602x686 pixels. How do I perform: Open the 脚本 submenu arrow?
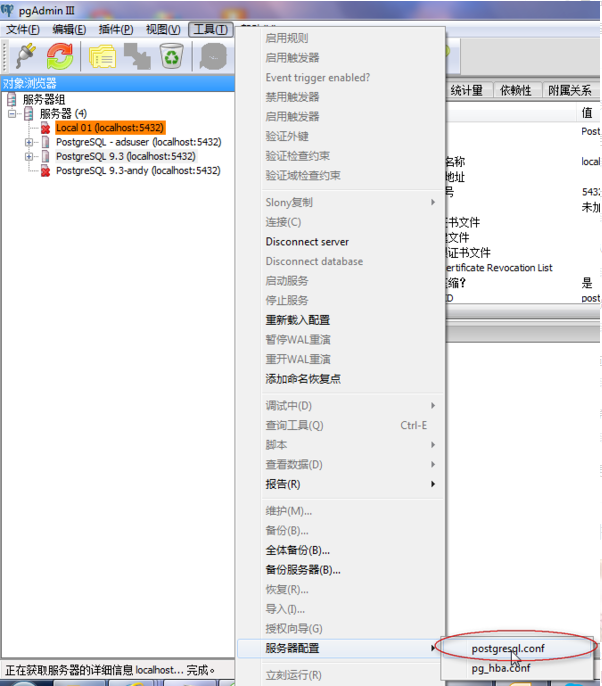tap(433, 444)
